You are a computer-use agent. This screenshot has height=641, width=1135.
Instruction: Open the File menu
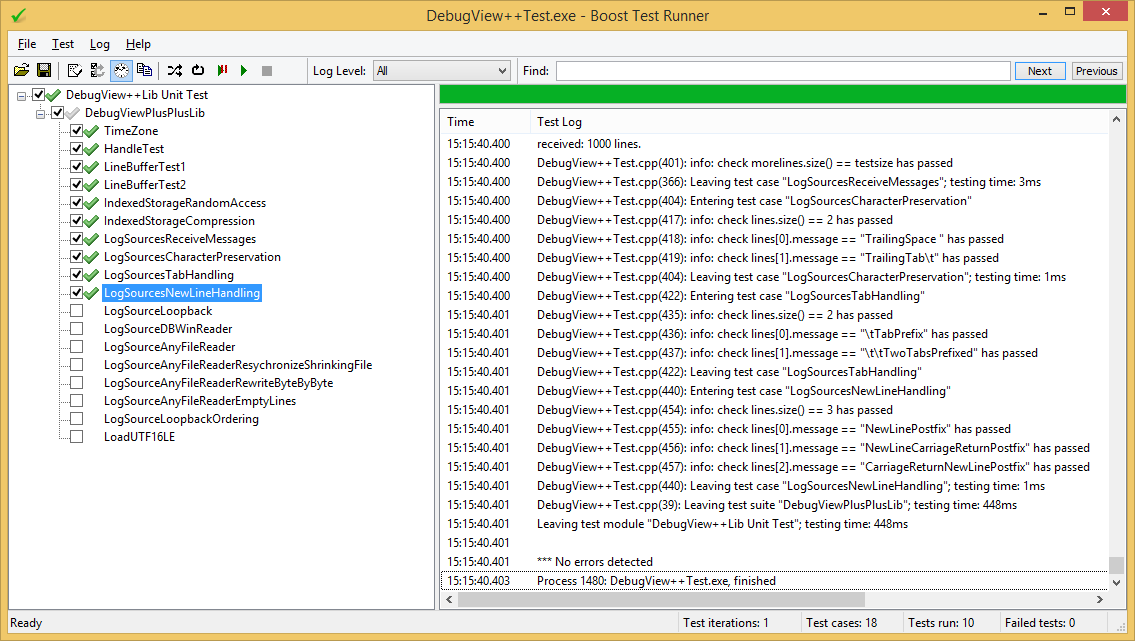click(x=27, y=44)
